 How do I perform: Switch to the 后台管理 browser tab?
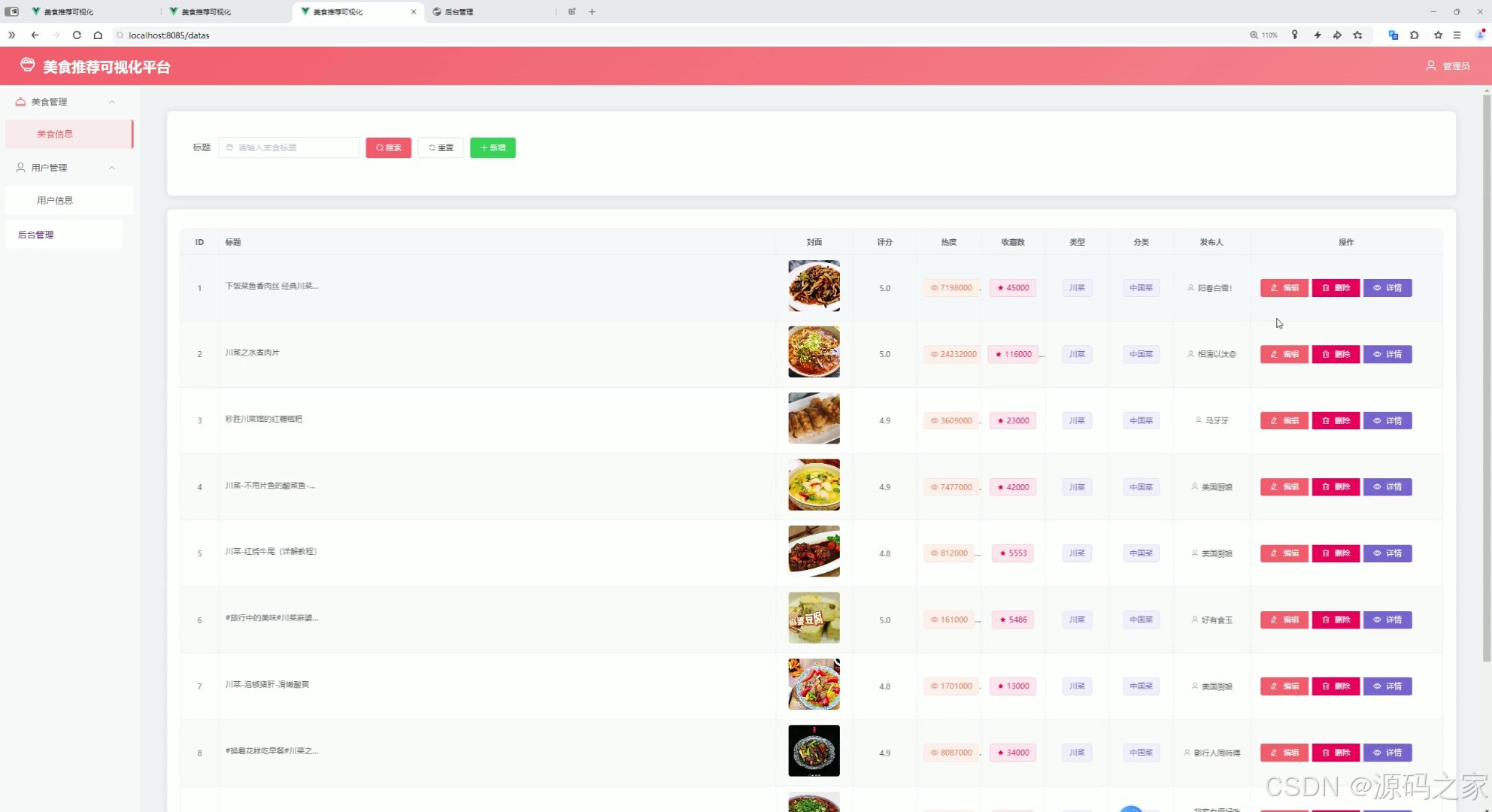click(x=459, y=11)
